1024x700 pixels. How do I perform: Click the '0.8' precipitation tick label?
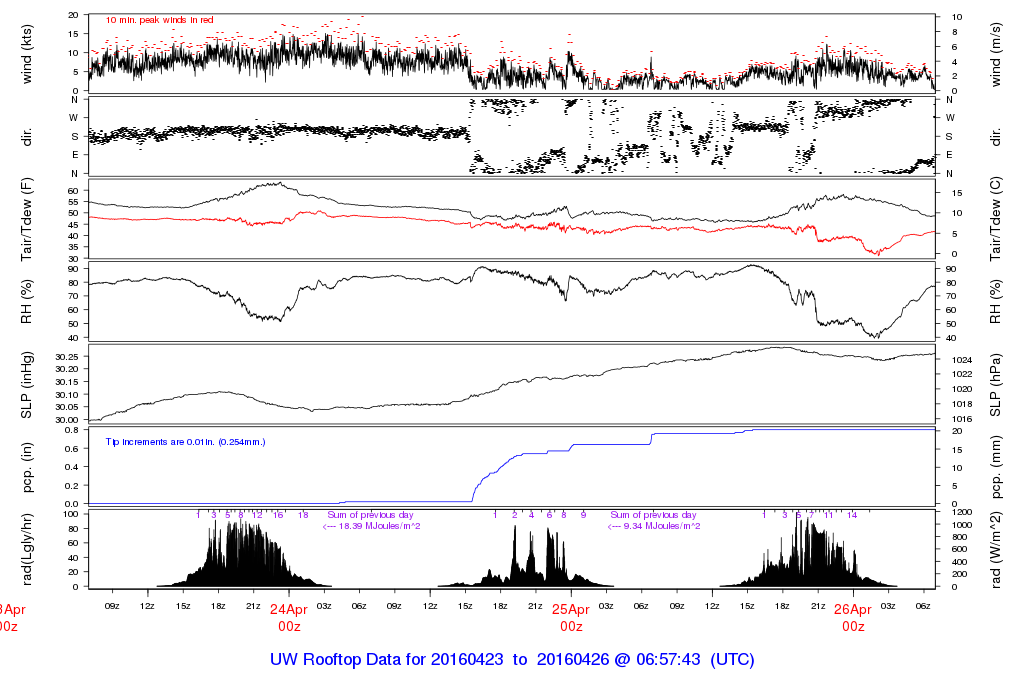(72, 430)
